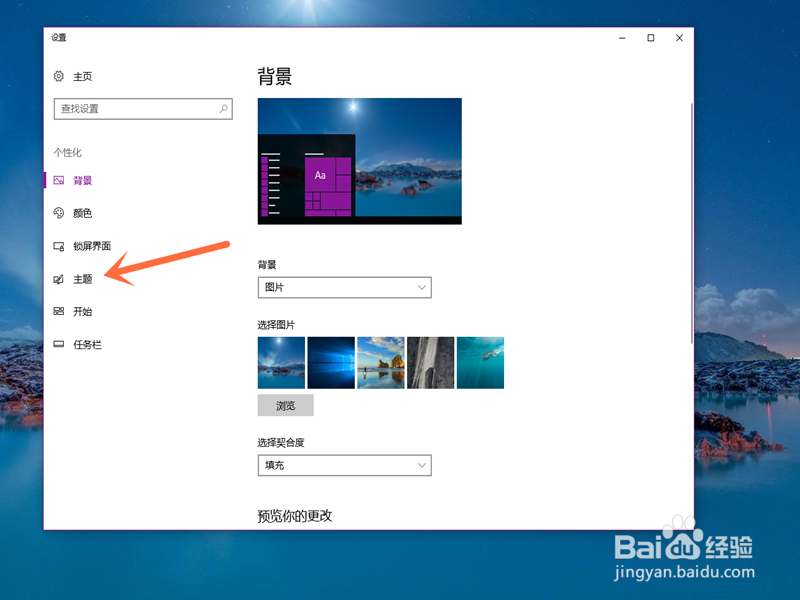Click the 颜色 palette icon
800x600 pixels.
[59, 213]
